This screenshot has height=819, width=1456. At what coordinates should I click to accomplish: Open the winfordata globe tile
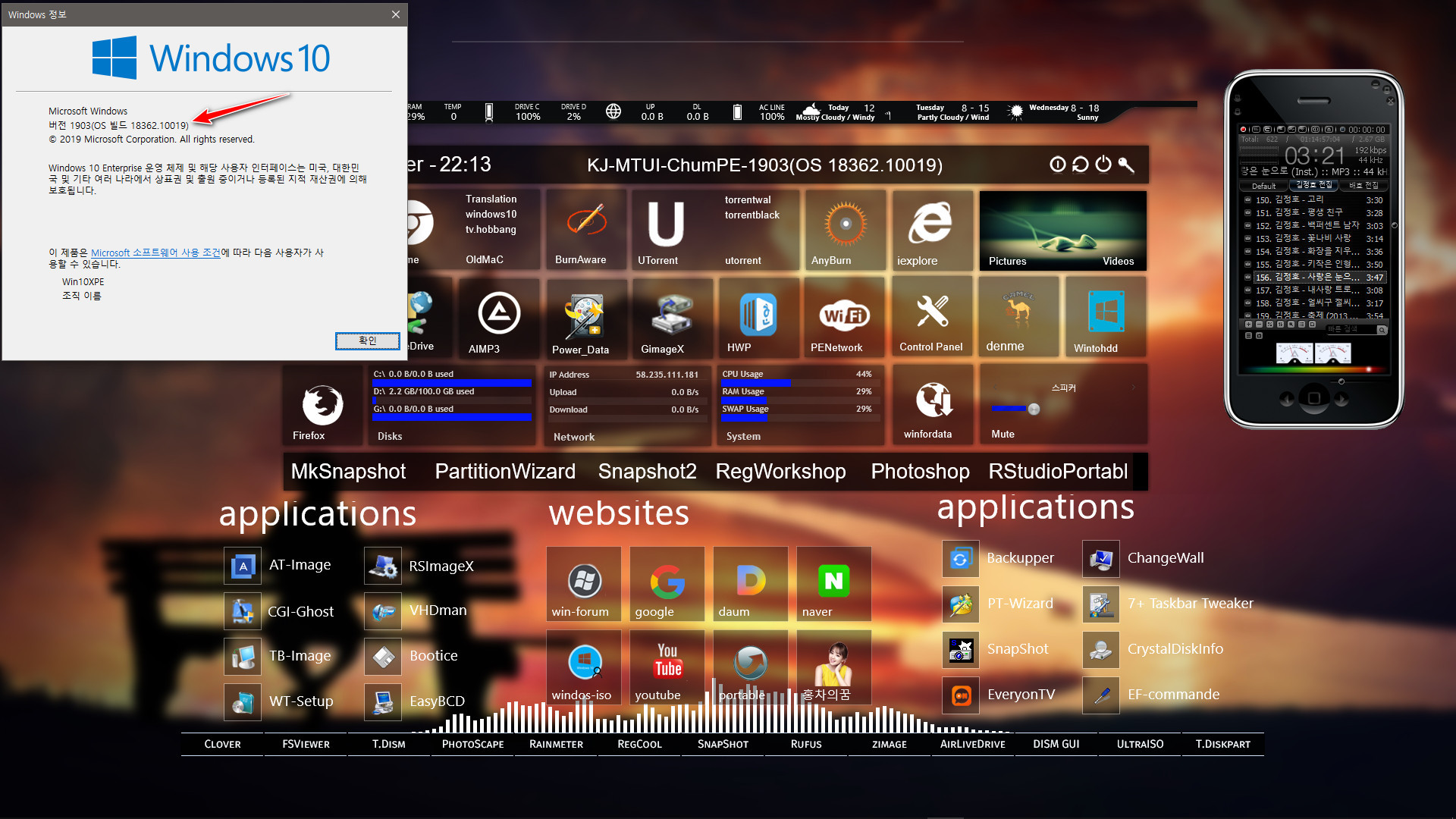[x=933, y=404]
